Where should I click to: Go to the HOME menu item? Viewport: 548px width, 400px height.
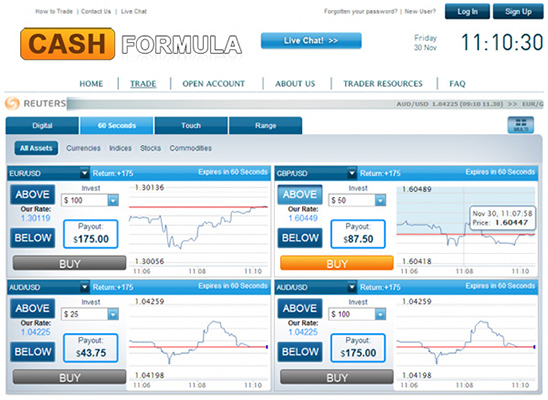[x=91, y=84]
